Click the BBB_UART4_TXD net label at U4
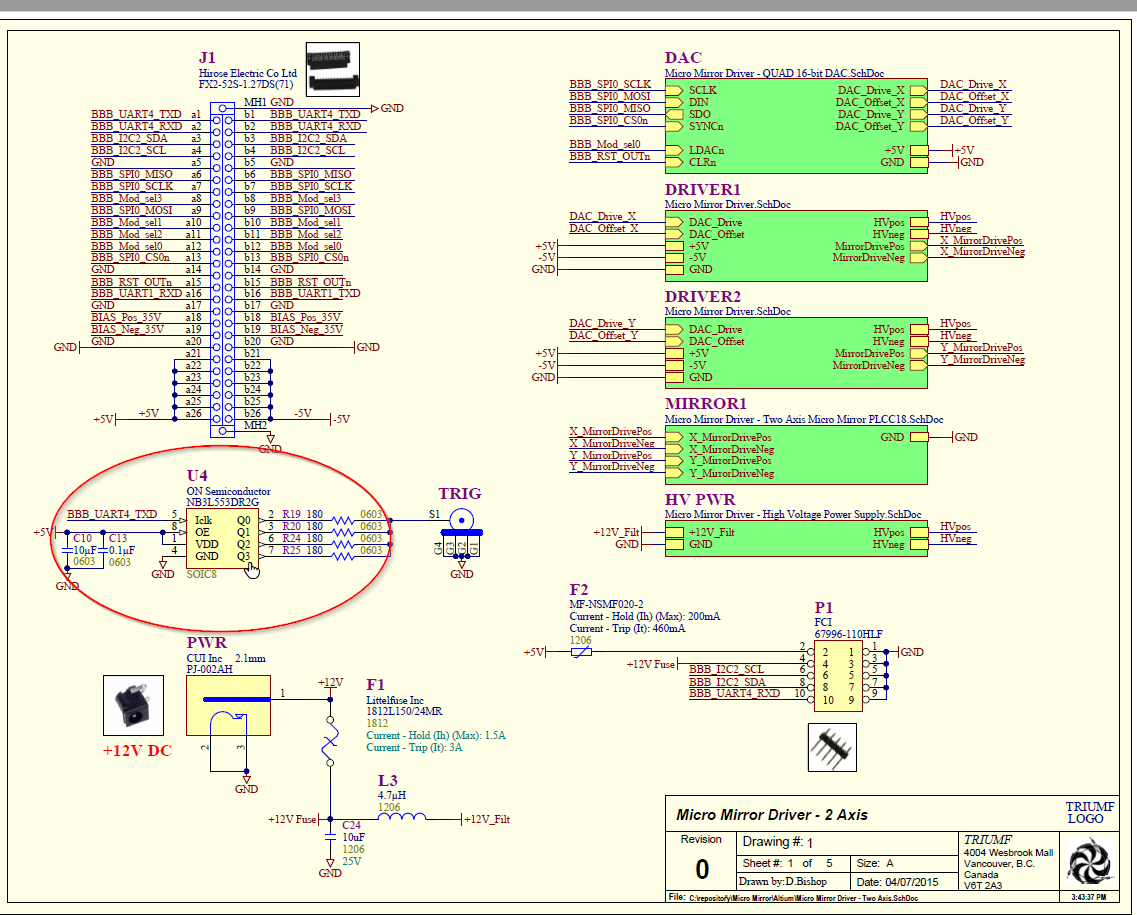Screen dimensions: 1137x915 coord(112,514)
